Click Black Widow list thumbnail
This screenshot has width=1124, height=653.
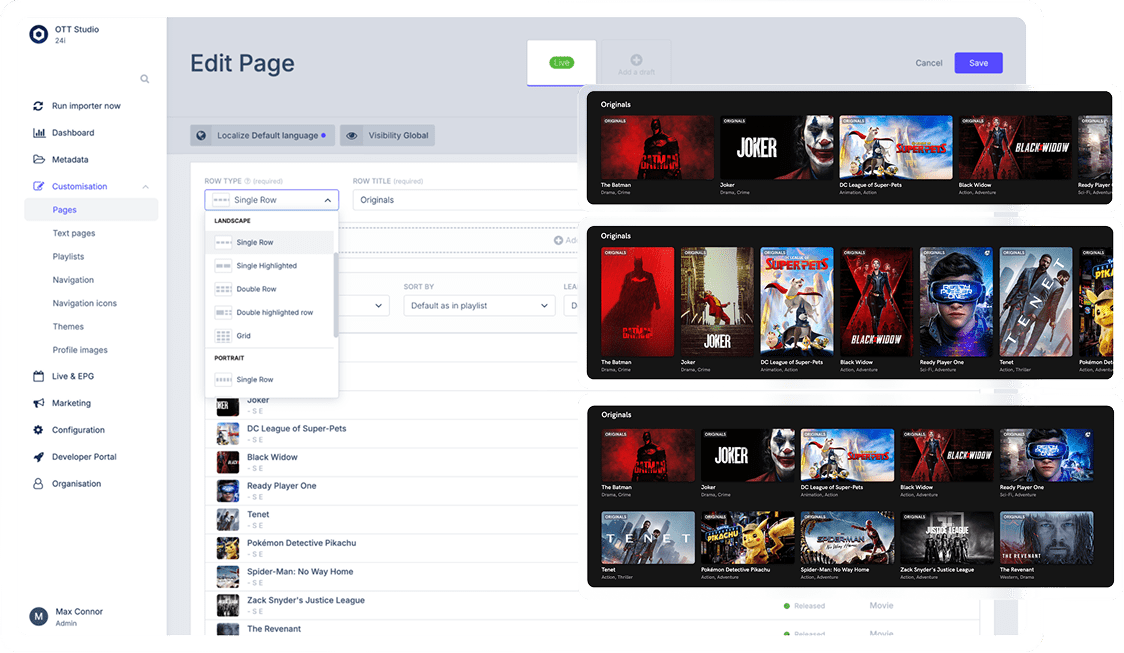click(x=228, y=462)
